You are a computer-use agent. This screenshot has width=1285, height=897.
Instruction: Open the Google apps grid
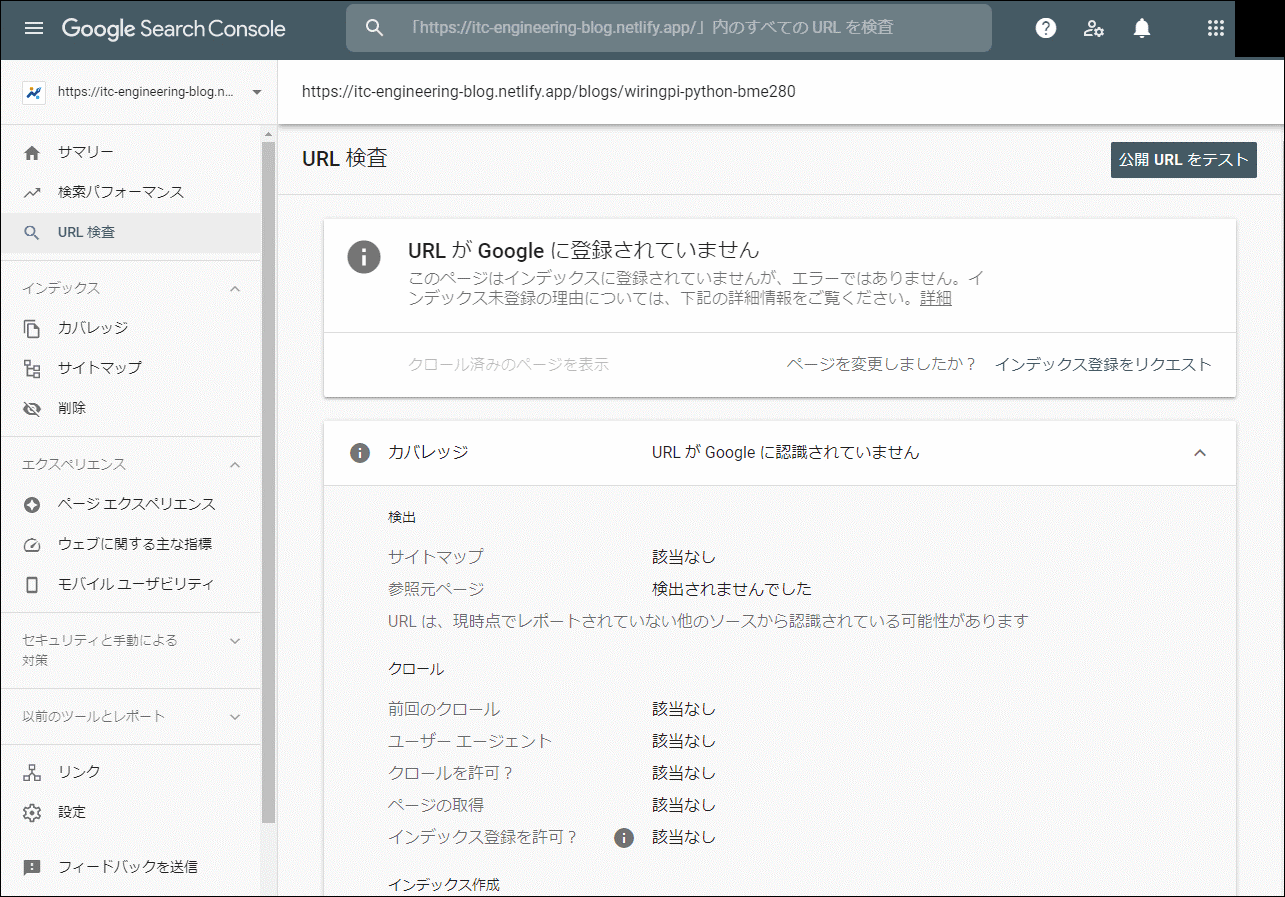[1216, 28]
